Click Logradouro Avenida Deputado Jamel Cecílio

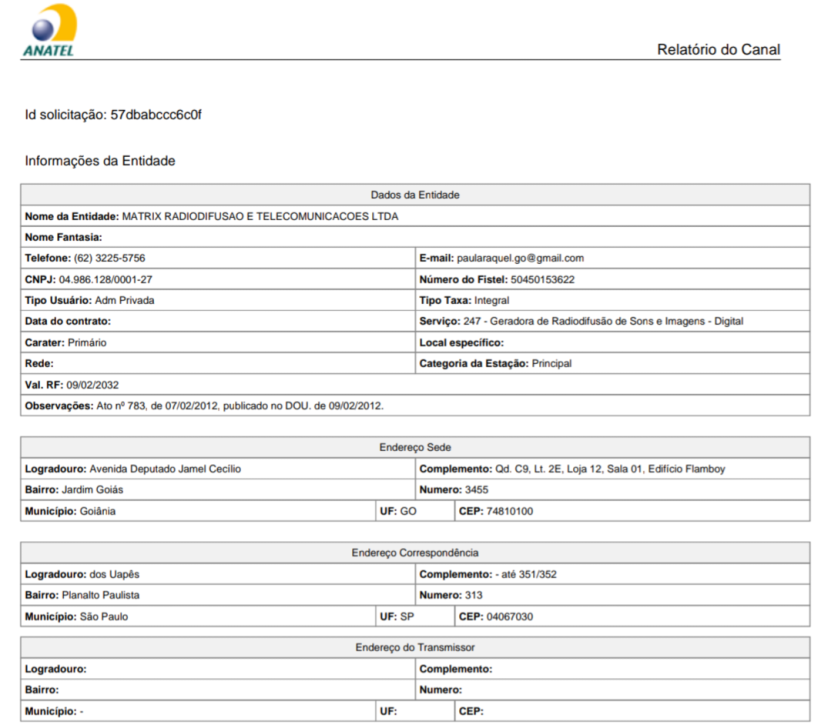point(165,469)
